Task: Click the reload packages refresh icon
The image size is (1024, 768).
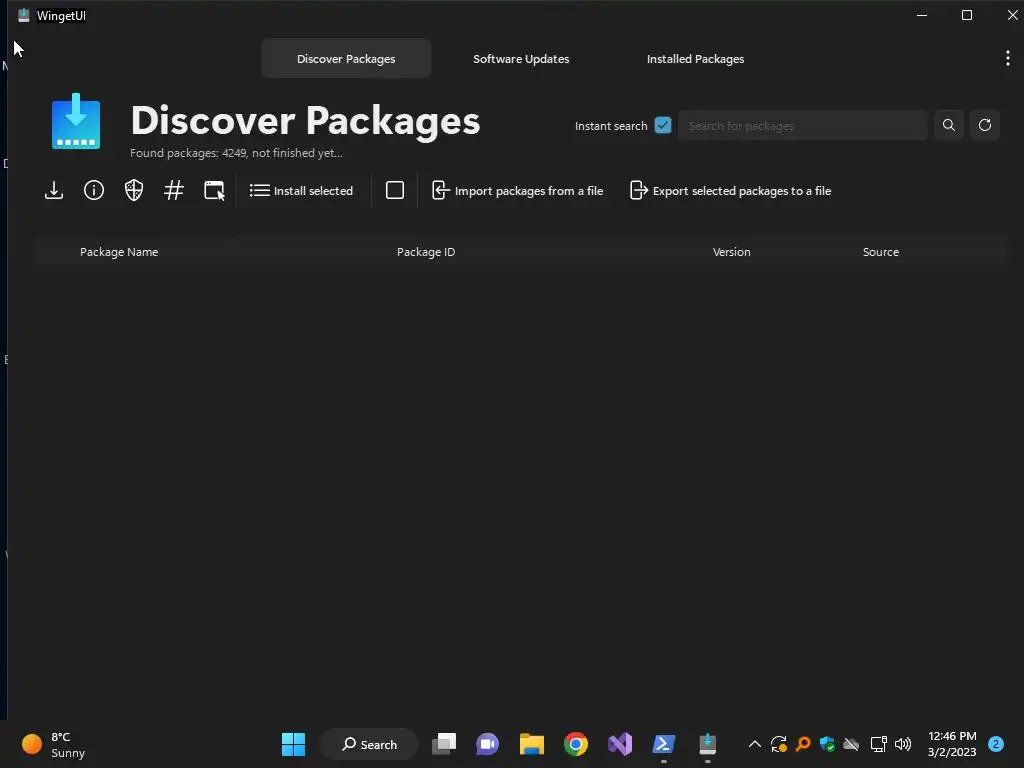Action: click(x=985, y=125)
